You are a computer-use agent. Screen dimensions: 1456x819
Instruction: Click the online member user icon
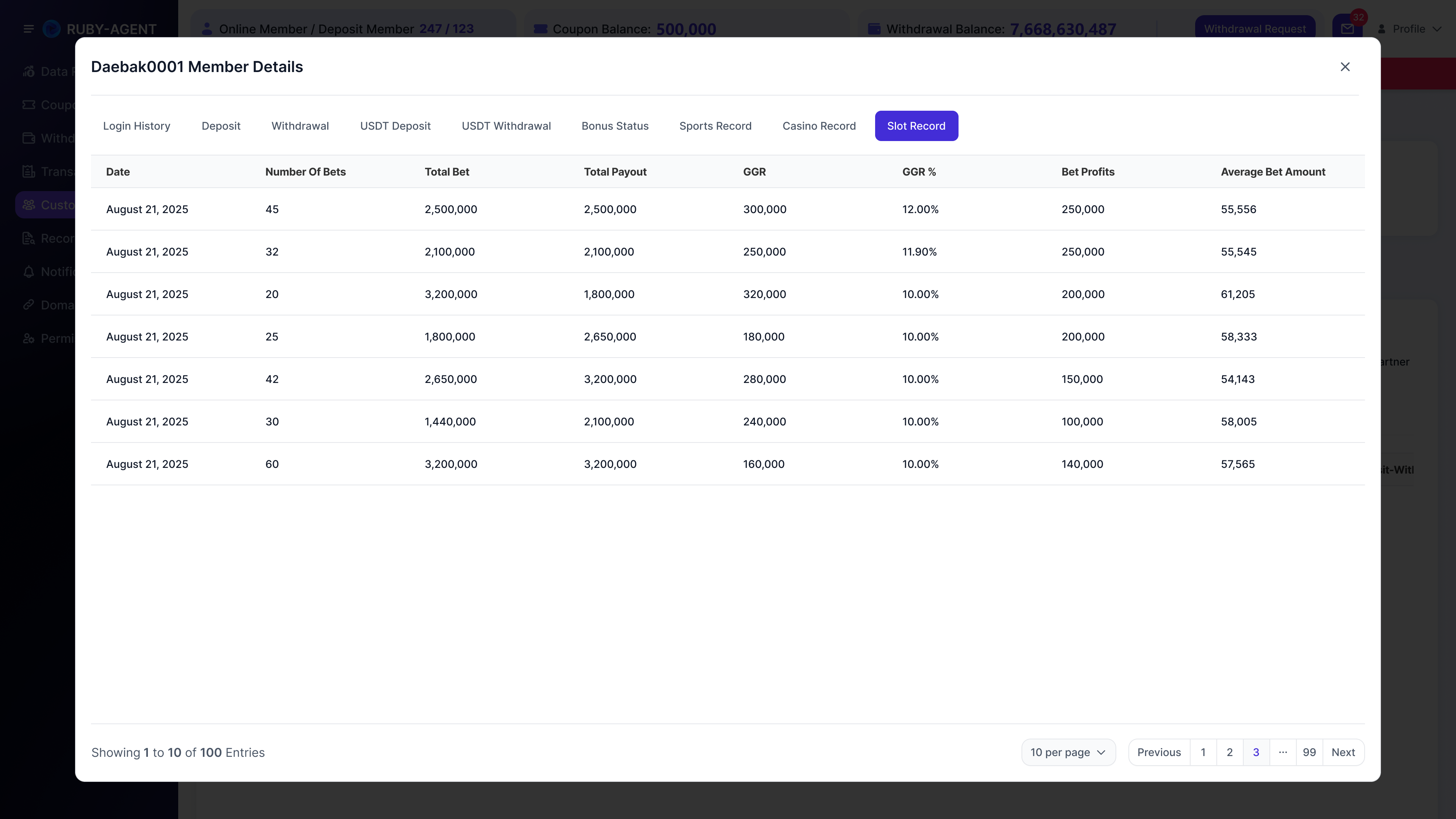(207, 29)
